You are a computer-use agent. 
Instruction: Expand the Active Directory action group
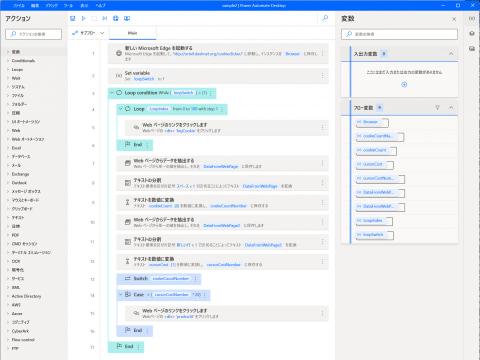8,296
